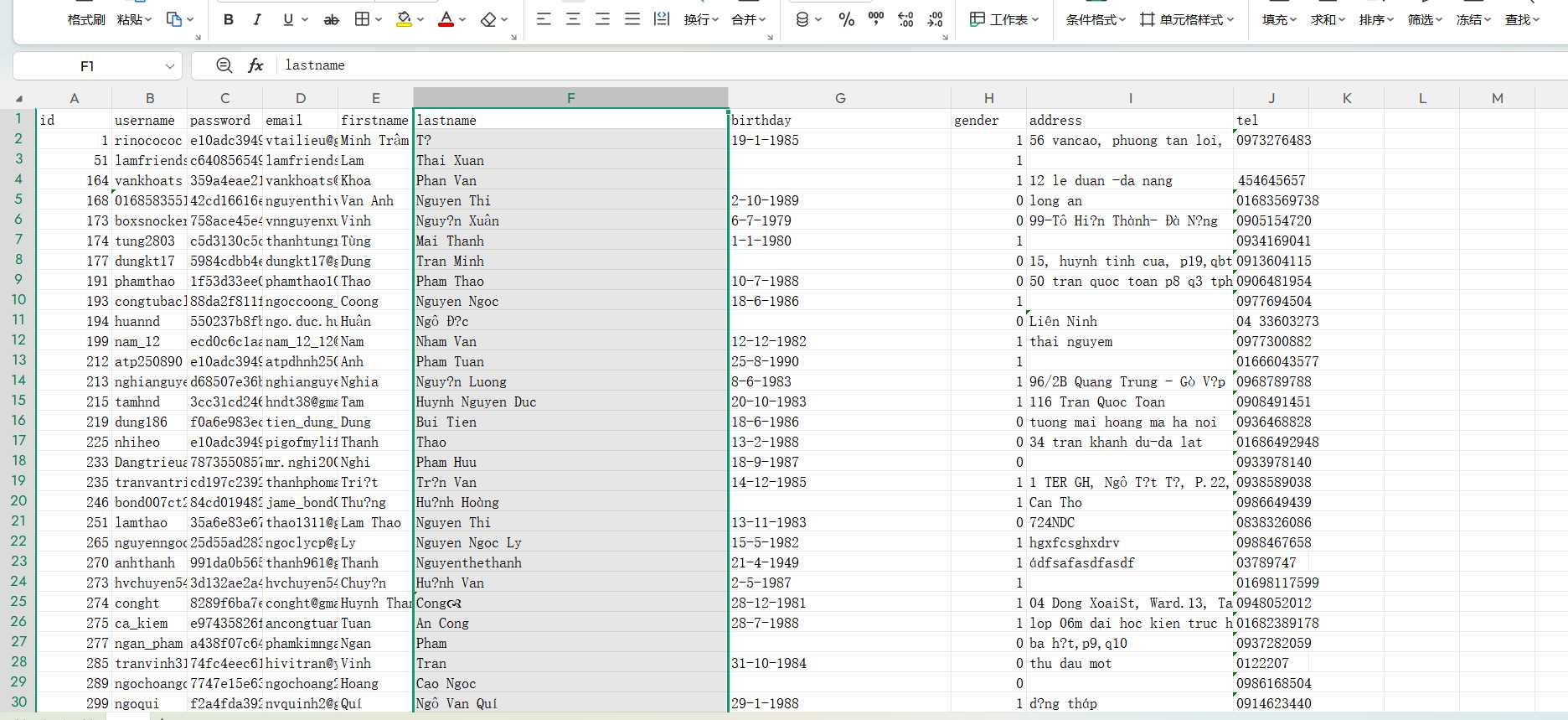This screenshot has width=1568, height=720.
Task: Select the cell with tel 0973276483
Action: (1271, 140)
